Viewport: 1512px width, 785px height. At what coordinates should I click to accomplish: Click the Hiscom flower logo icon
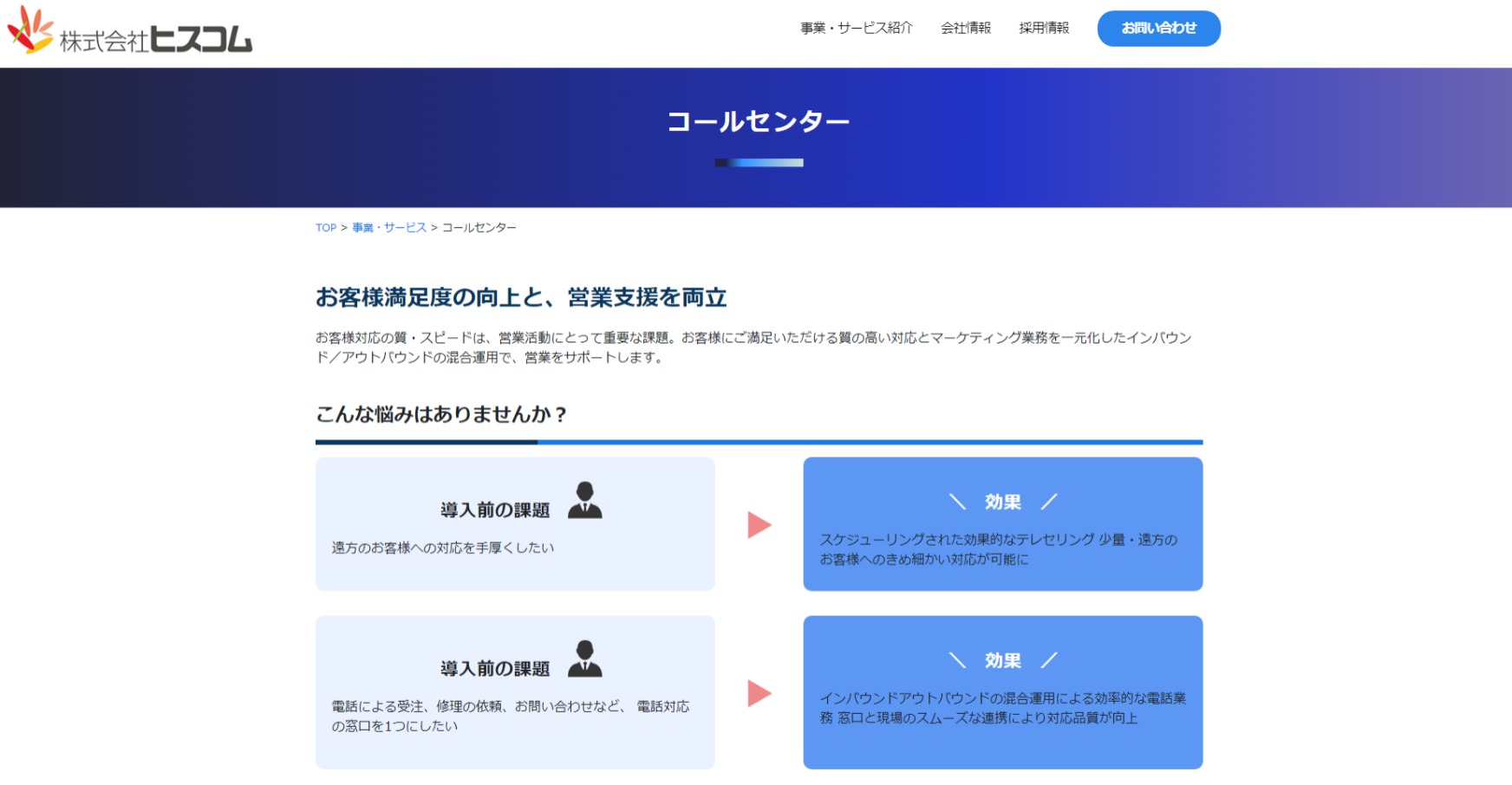coord(31,29)
